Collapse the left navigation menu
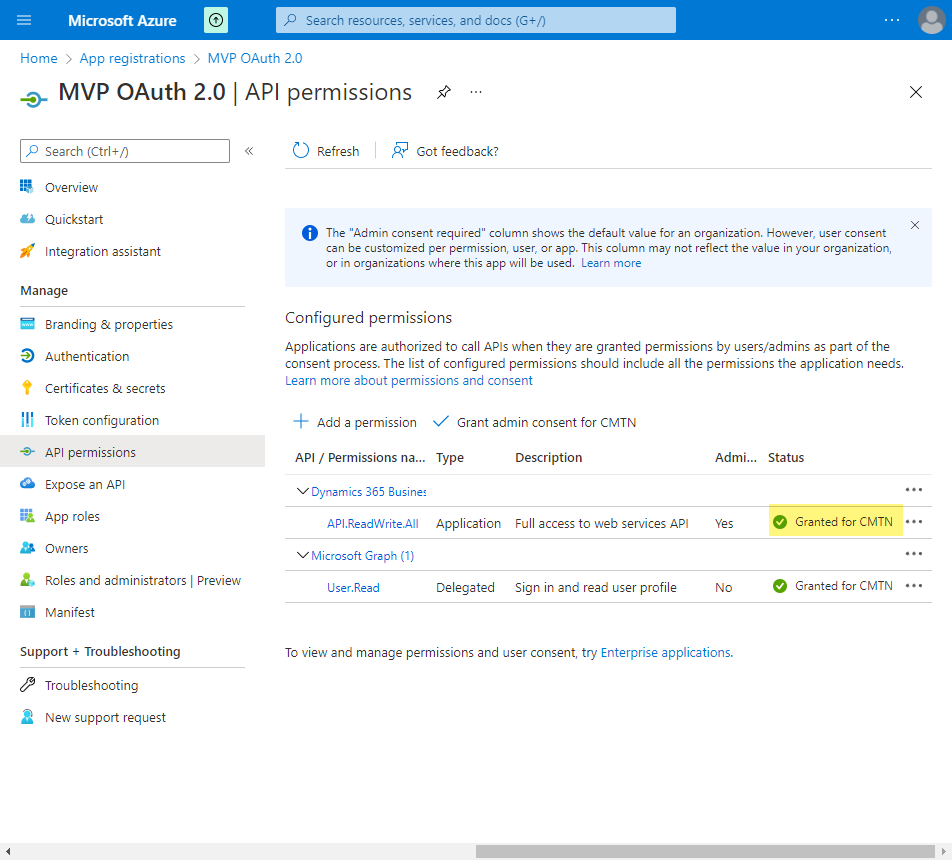 point(249,151)
